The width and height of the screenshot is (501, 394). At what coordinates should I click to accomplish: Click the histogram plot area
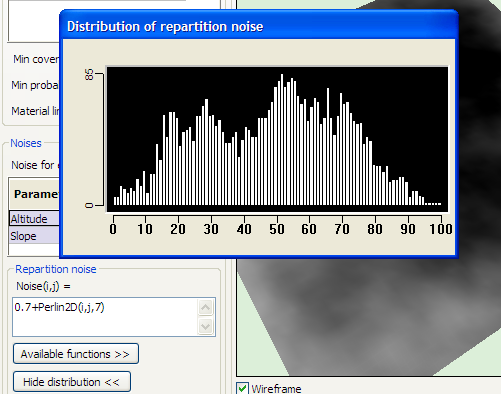coord(277,139)
